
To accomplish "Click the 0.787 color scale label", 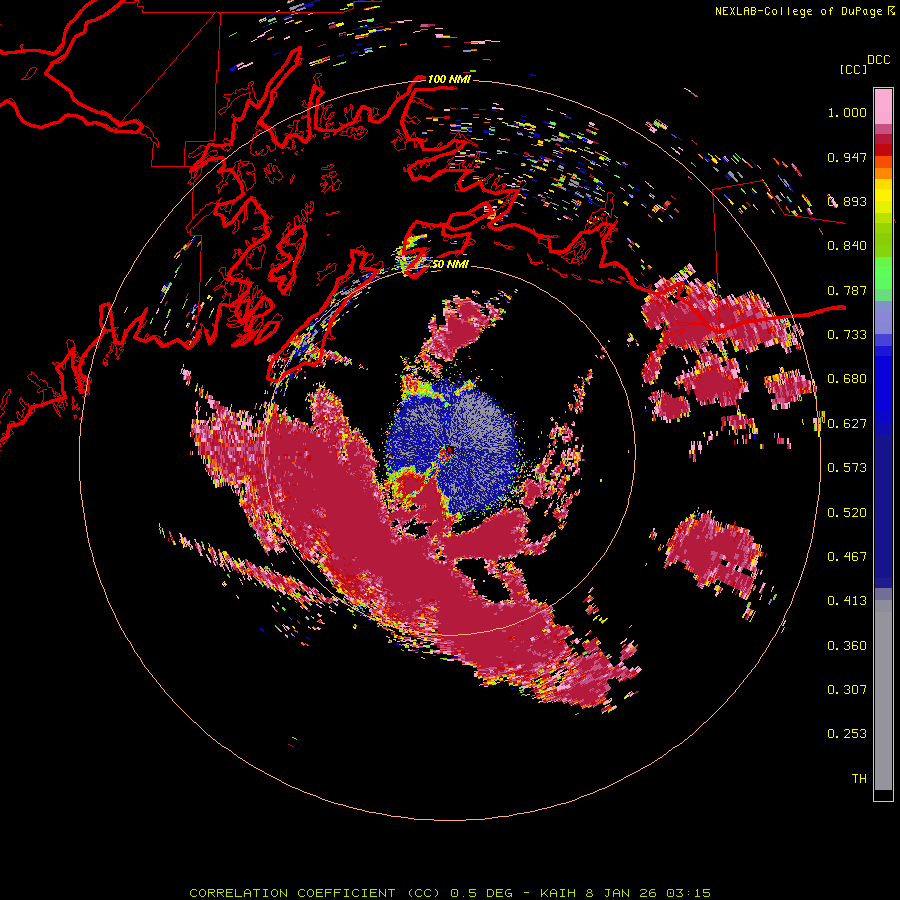I will click(x=847, y=290).
